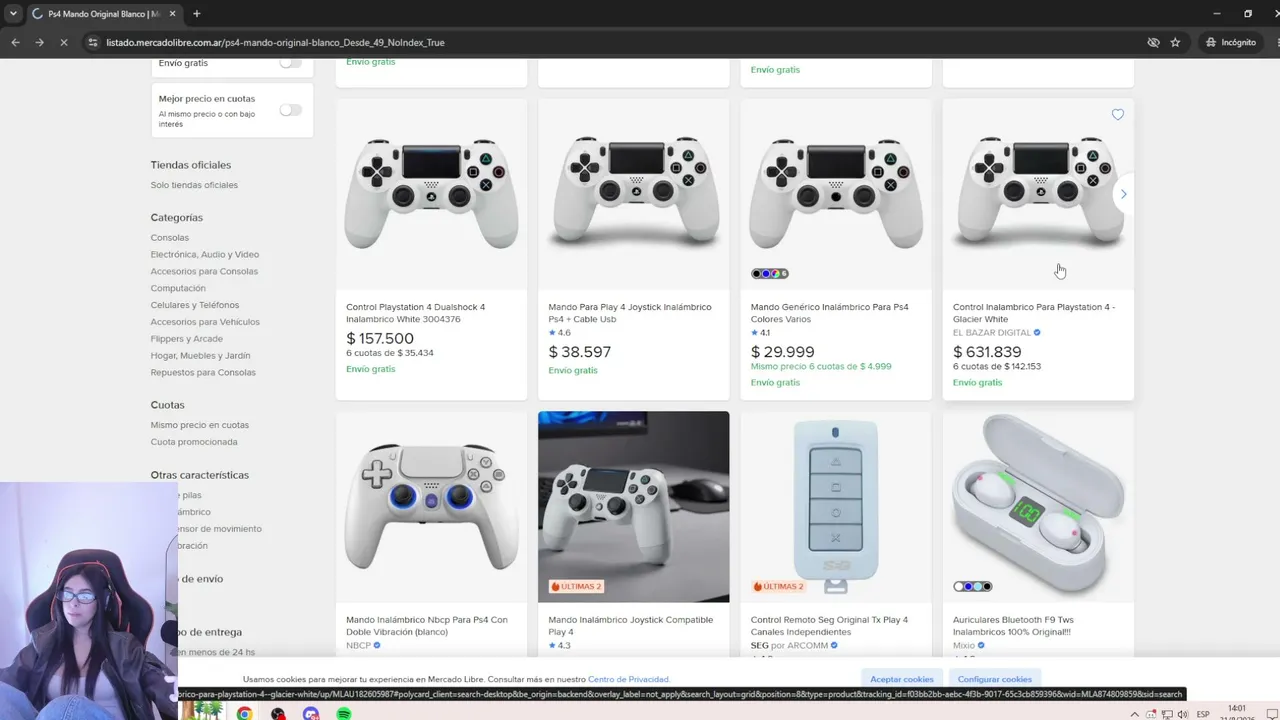
Task: Open the Consolas category
Action: (x=170, y=238)
